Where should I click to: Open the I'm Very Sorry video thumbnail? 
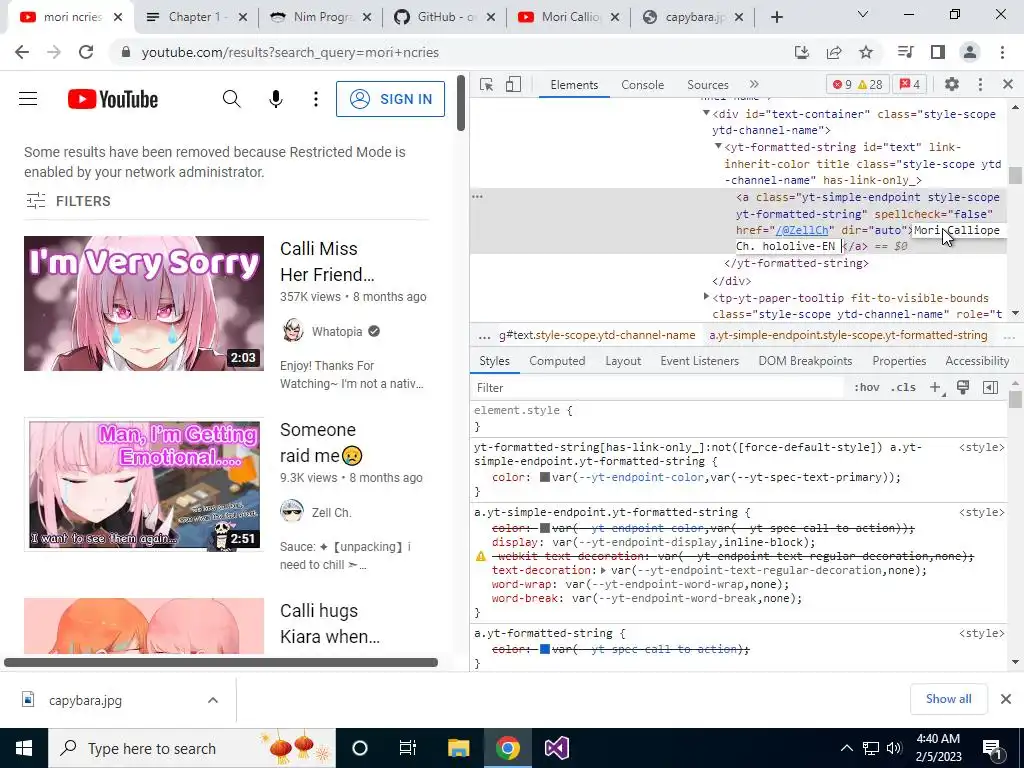pos(144,304)
